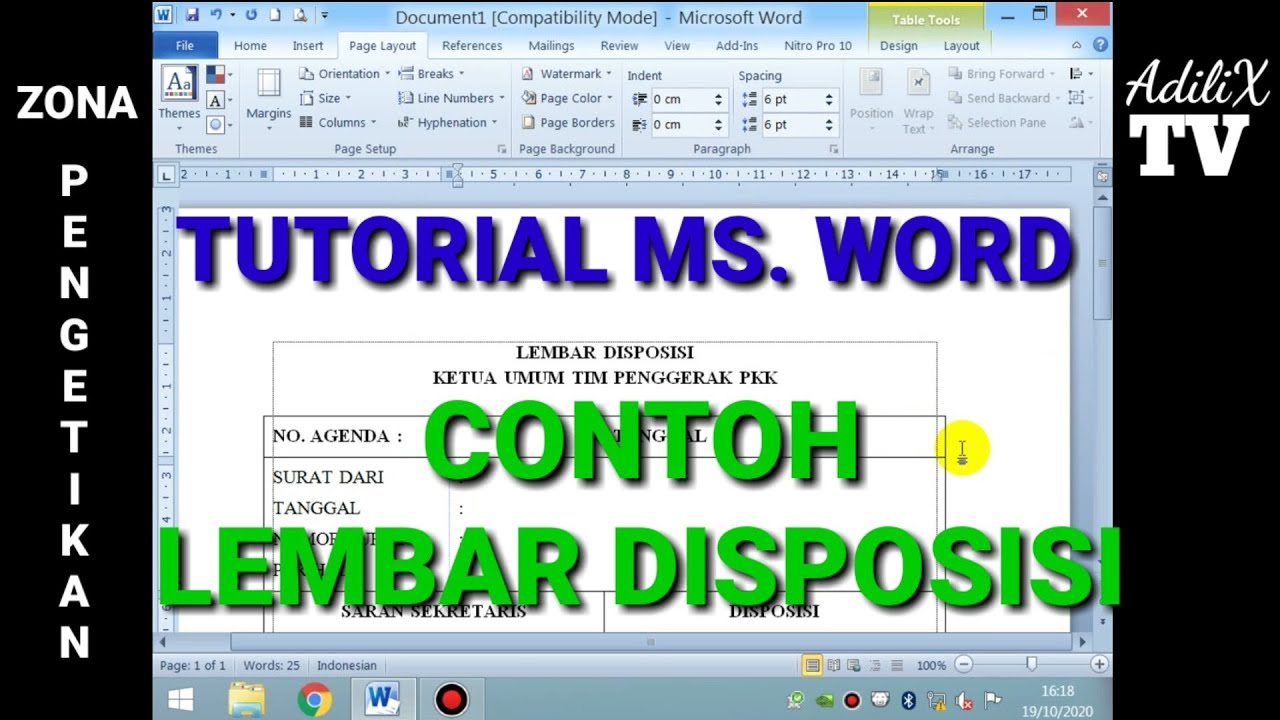This screenshot has width=1280, height=720.
Task: Click the Words: 25 status entry
Action: point(271,665)
